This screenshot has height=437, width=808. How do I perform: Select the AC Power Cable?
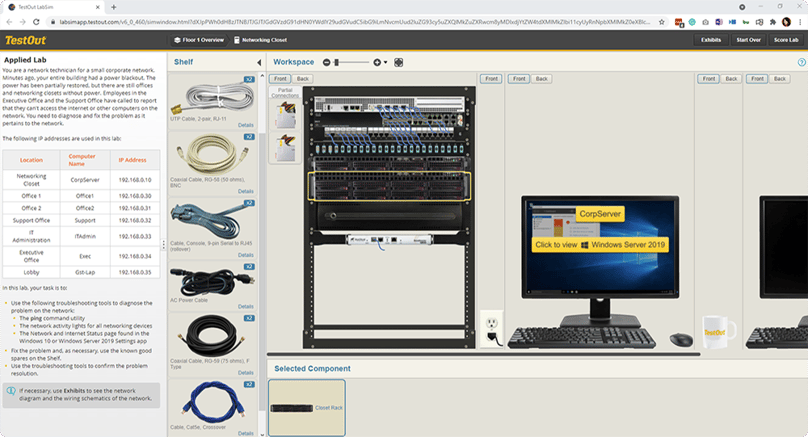pyautogui.click(x=211, y=282)
